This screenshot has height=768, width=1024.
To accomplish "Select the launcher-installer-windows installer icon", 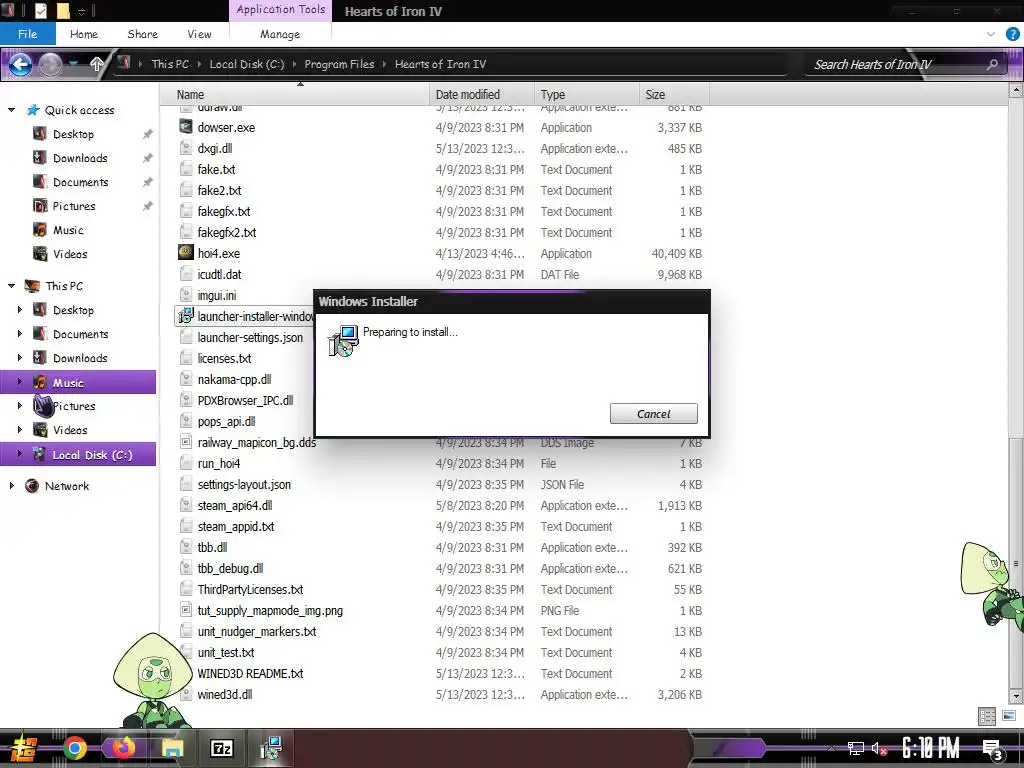I will pos(186,316).
